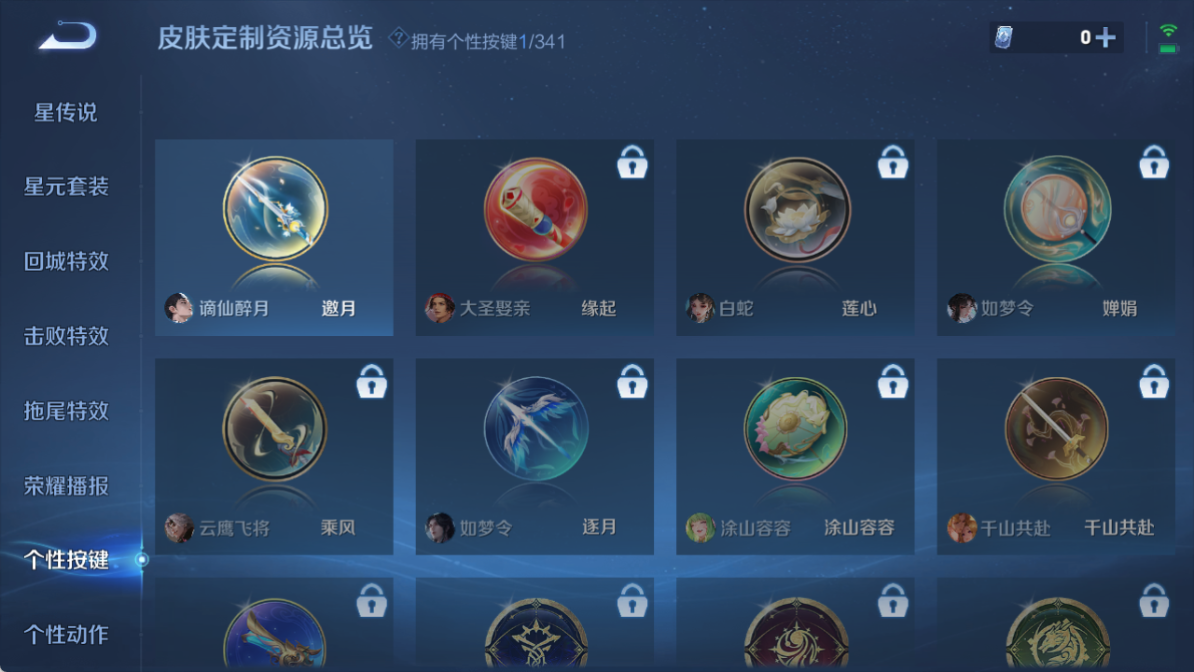The width and height of the screenshot is (1194, 672).
Task: Click the lock icon on 缘起 card
Action: coord(632,162)
